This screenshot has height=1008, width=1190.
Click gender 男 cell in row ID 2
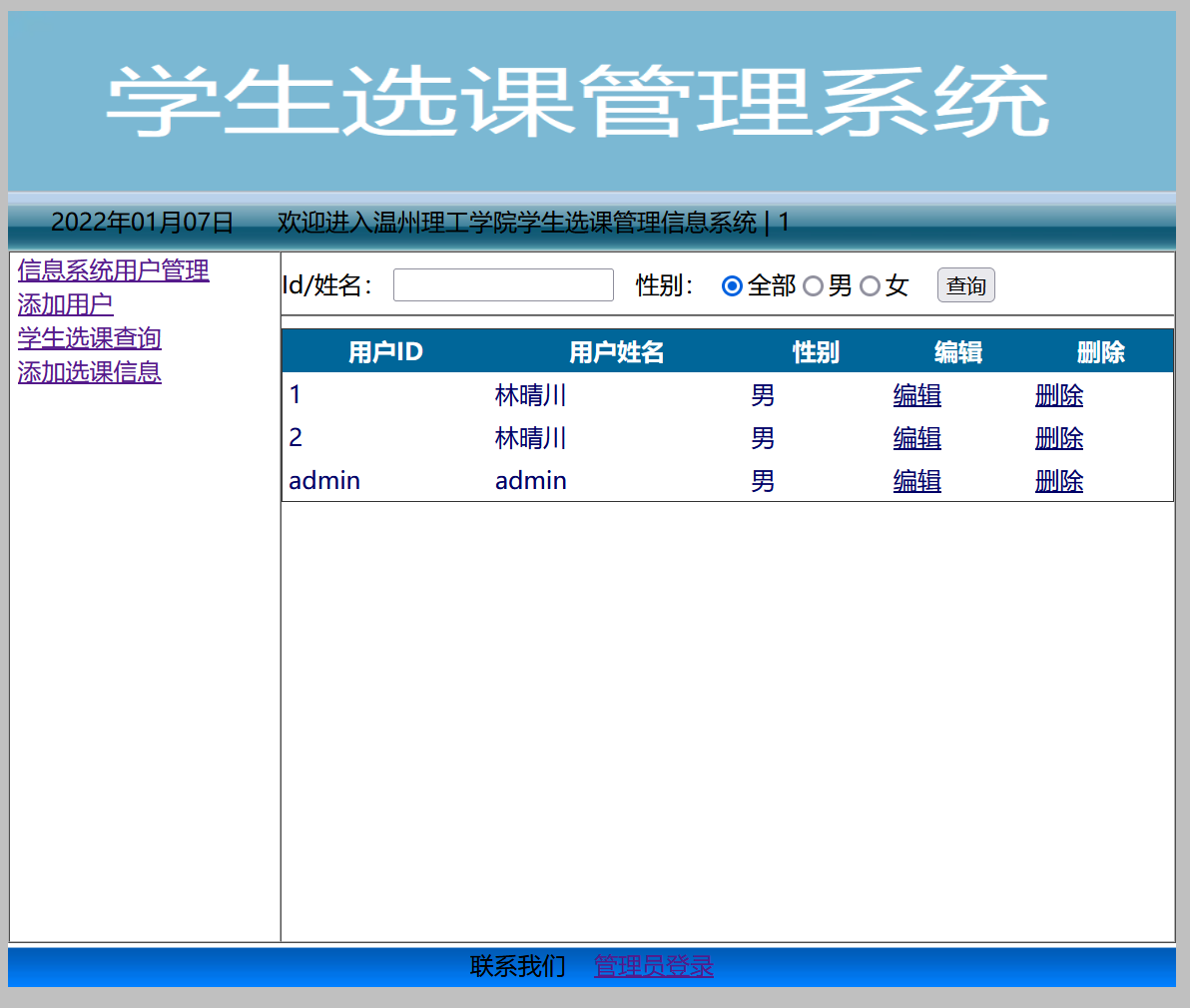[x=763, y=438]
